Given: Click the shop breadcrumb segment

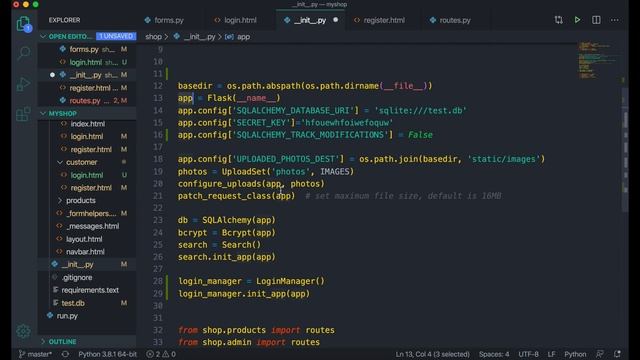Looking at the screenshot, I should coord(153,37).
